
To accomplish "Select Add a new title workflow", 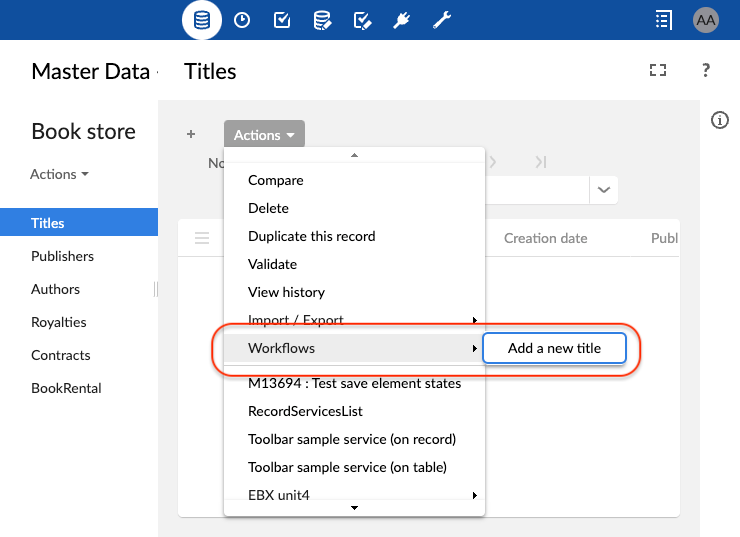I will pos(554,348).
